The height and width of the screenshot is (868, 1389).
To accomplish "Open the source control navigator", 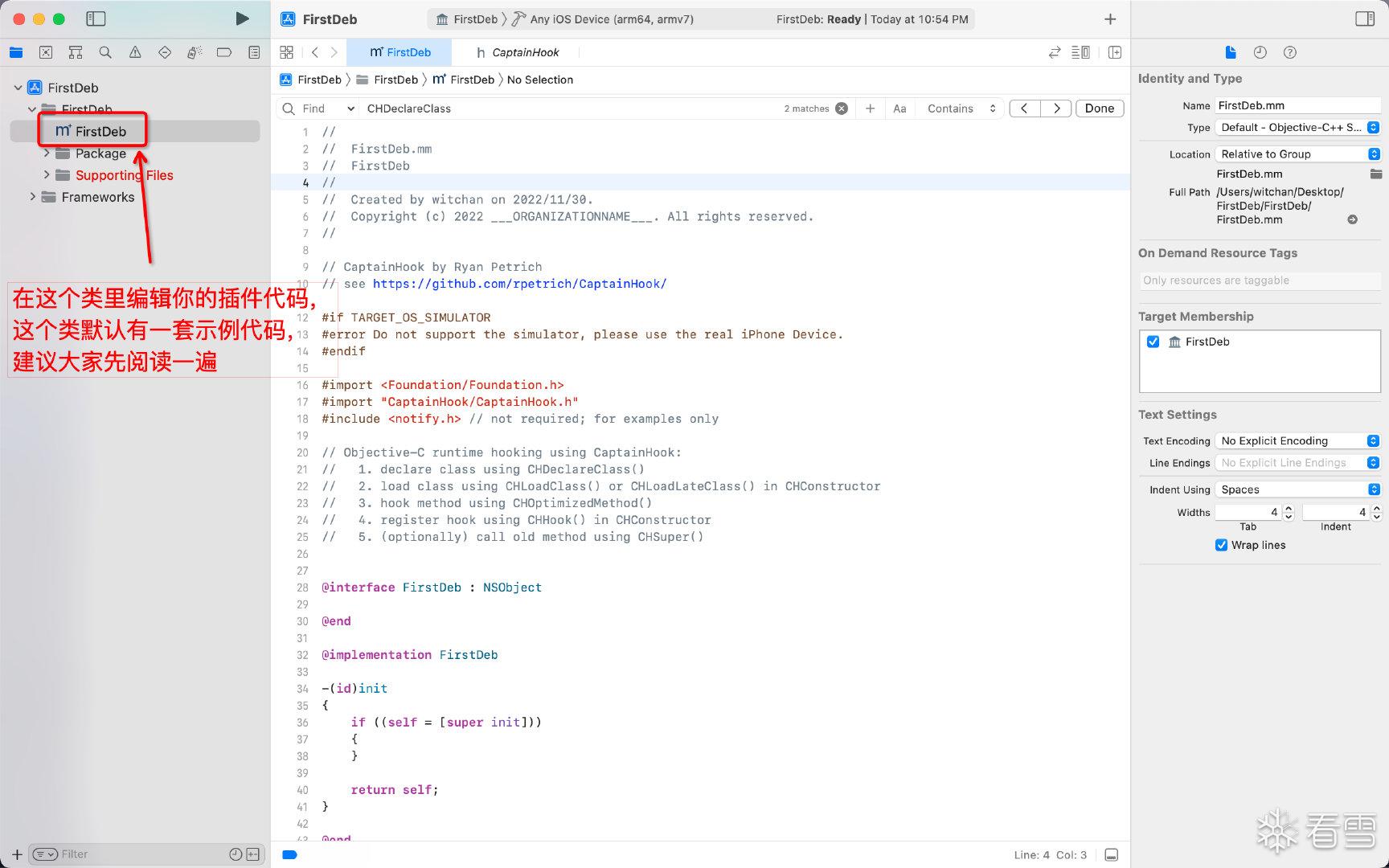I will pyautogui.click(x=46, y=52).
